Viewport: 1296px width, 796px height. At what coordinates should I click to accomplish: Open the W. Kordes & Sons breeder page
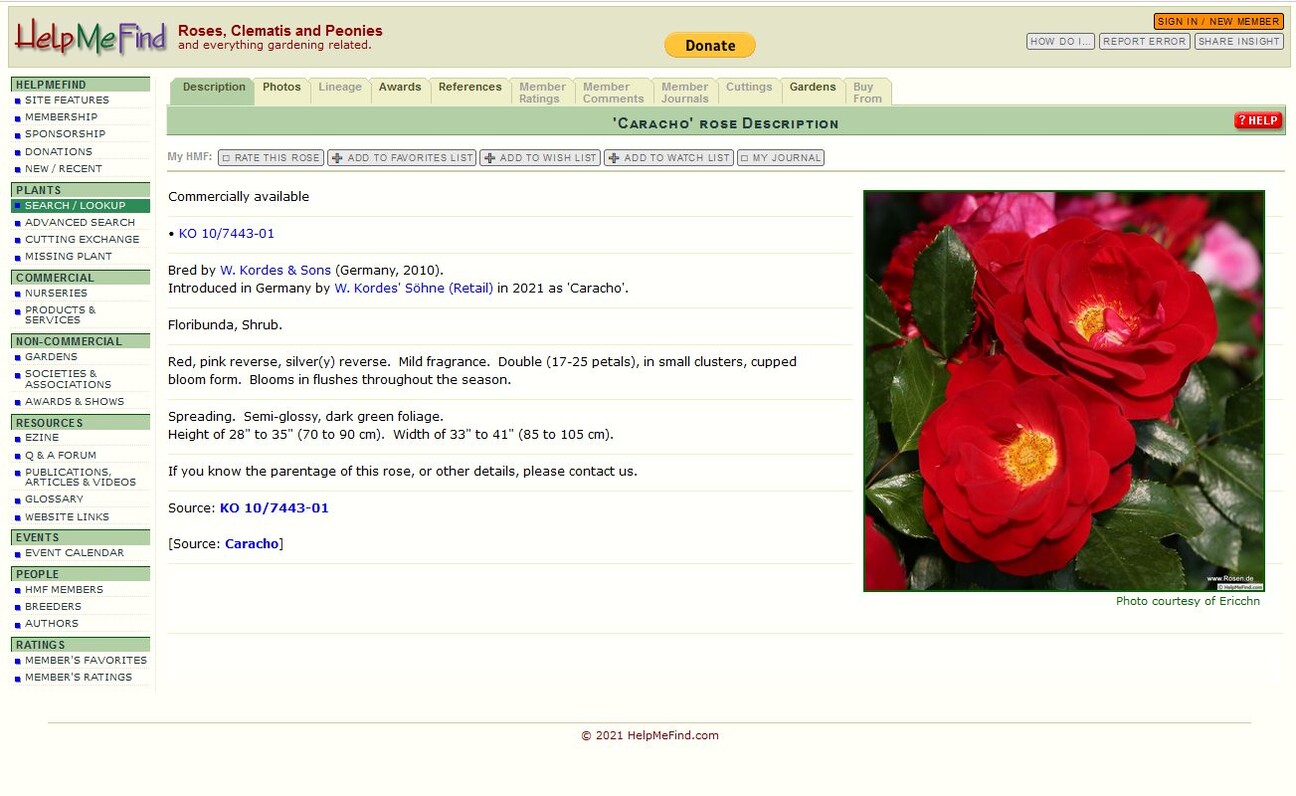[x=275, y=269]
